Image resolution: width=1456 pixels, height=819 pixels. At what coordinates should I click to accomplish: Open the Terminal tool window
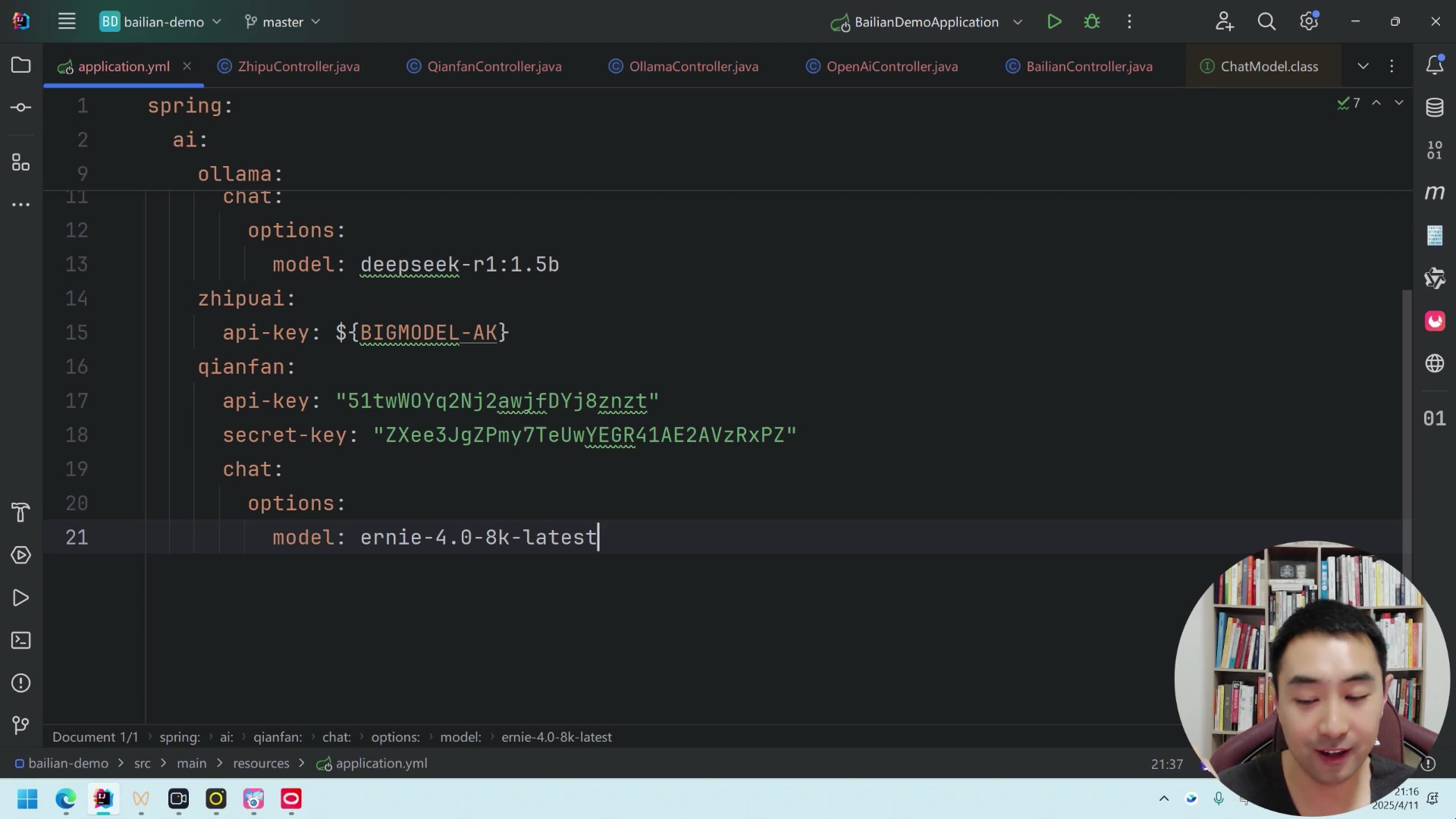click(20, 641)
